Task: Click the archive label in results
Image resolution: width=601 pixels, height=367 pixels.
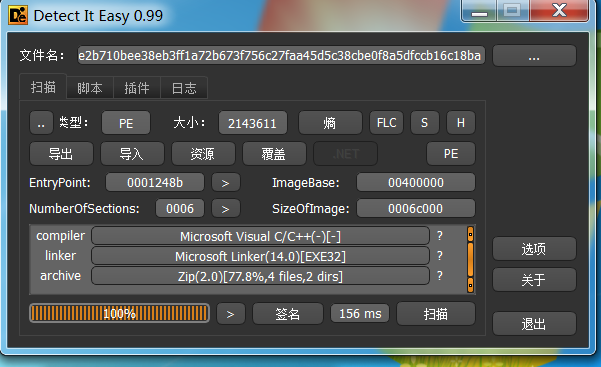Action: [60, 276]
